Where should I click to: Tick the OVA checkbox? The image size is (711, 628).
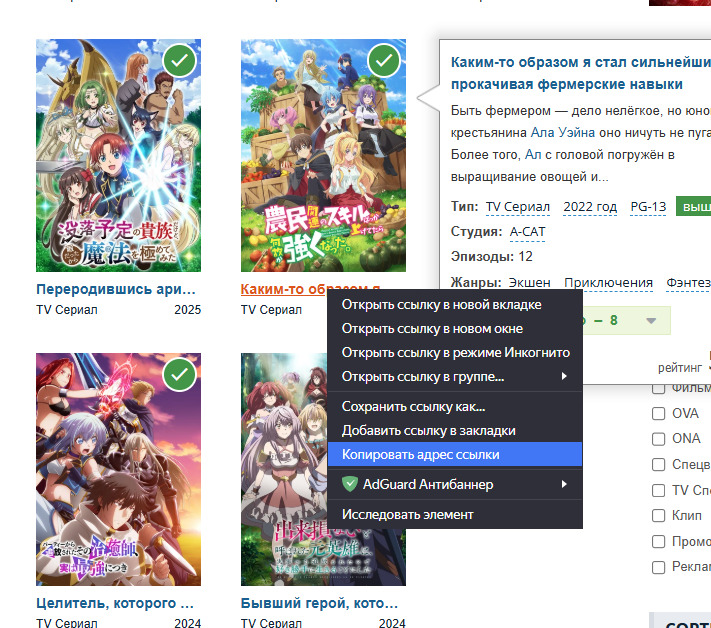coord(659,413)
